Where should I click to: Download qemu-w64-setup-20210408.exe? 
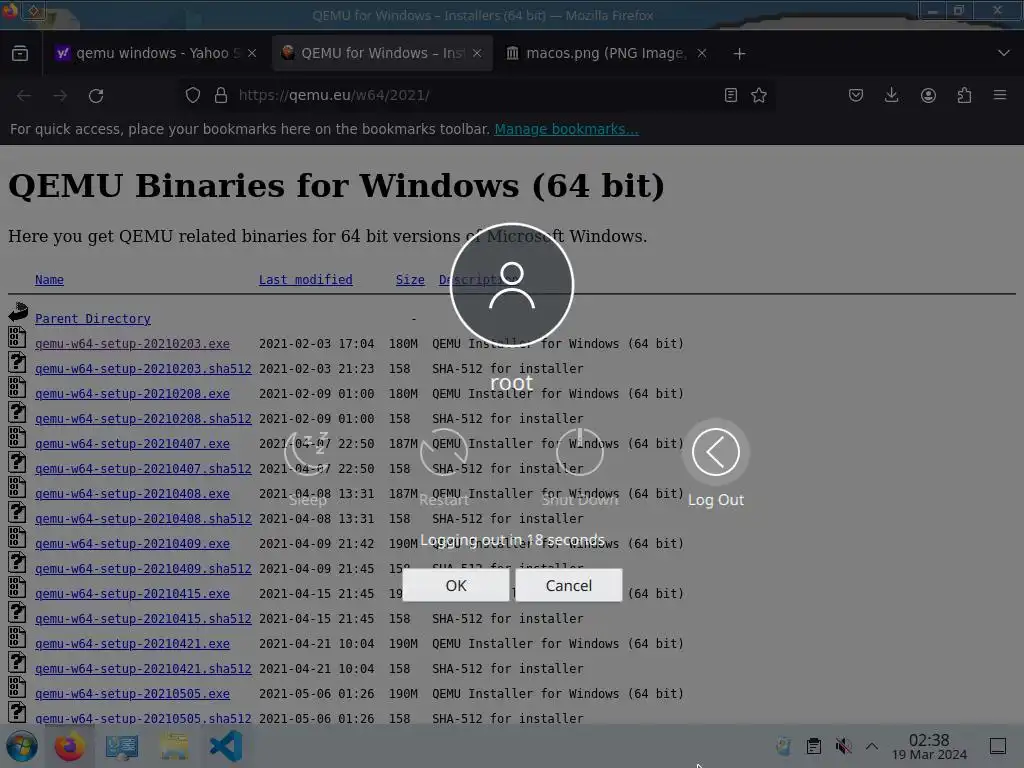(133, 494)
